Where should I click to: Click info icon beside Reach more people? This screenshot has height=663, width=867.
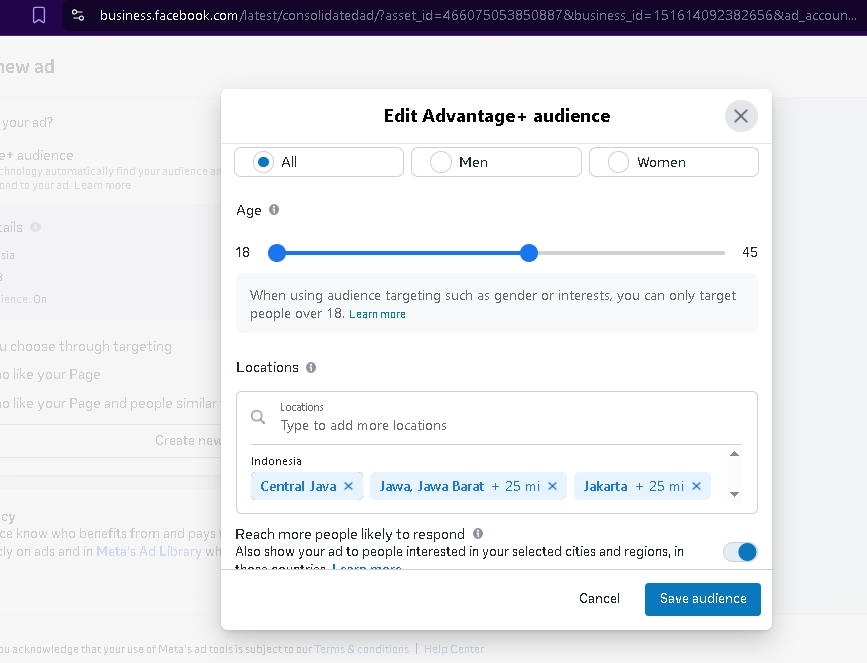coord(478,534)
